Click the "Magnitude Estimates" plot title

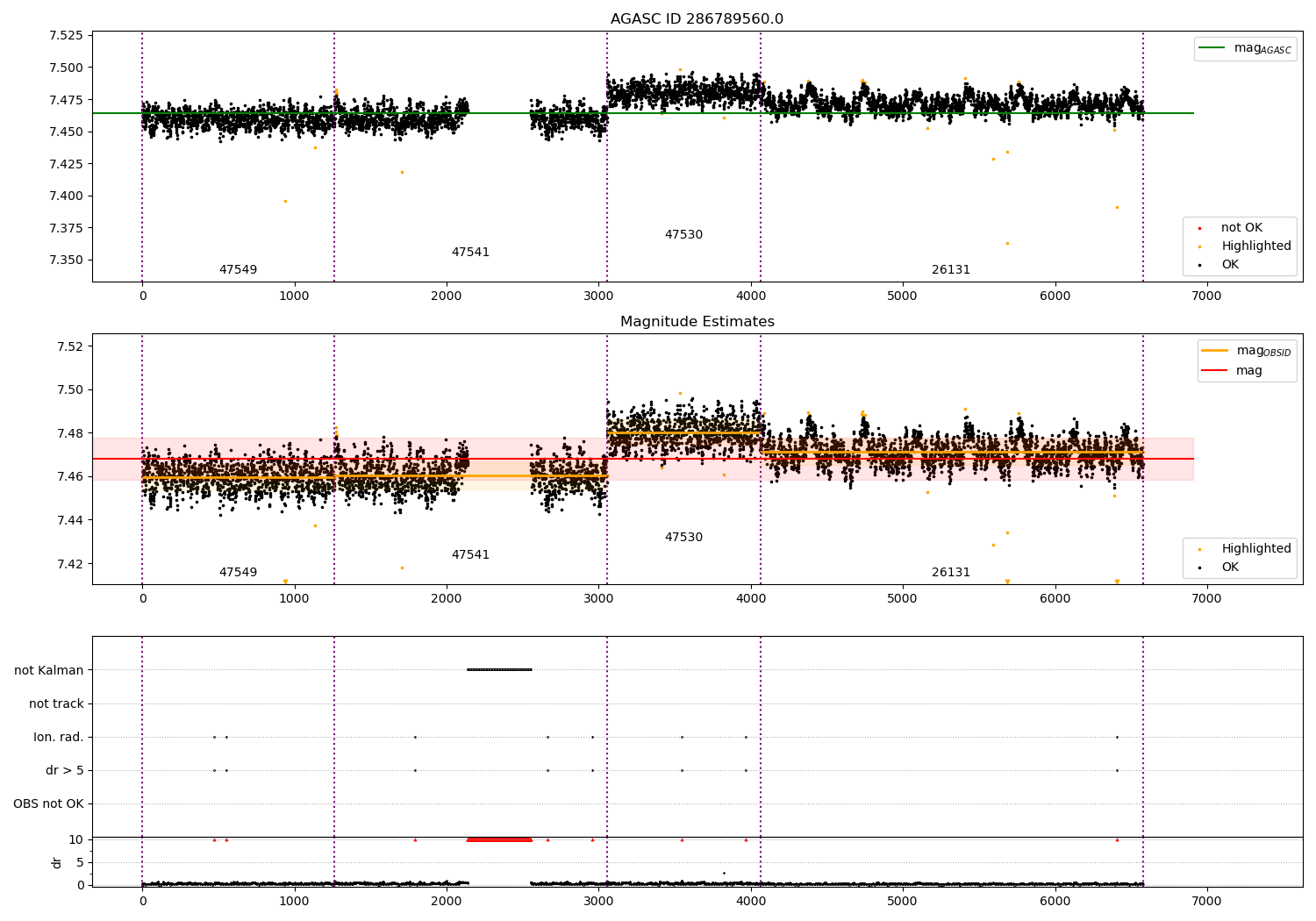click(x=697, y=322)
